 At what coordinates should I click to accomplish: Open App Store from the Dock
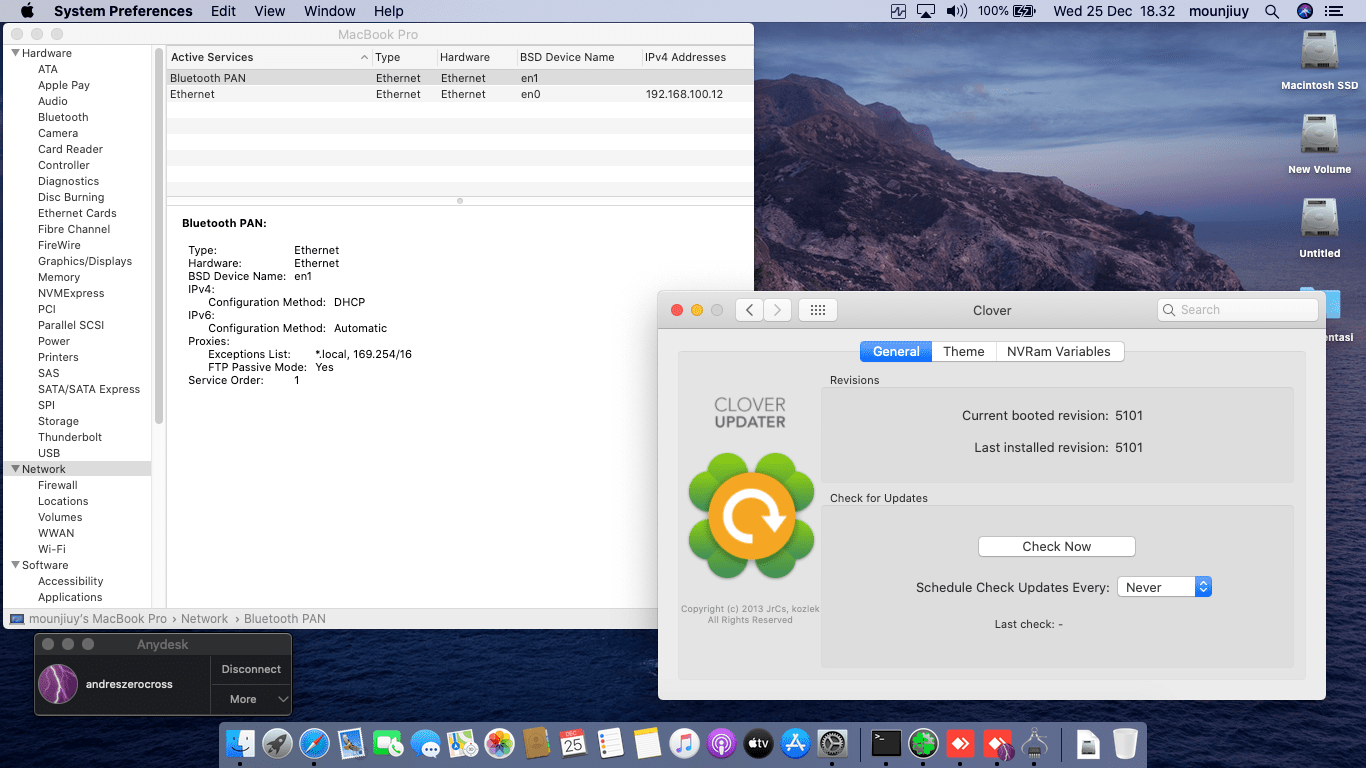click(795, 743)
